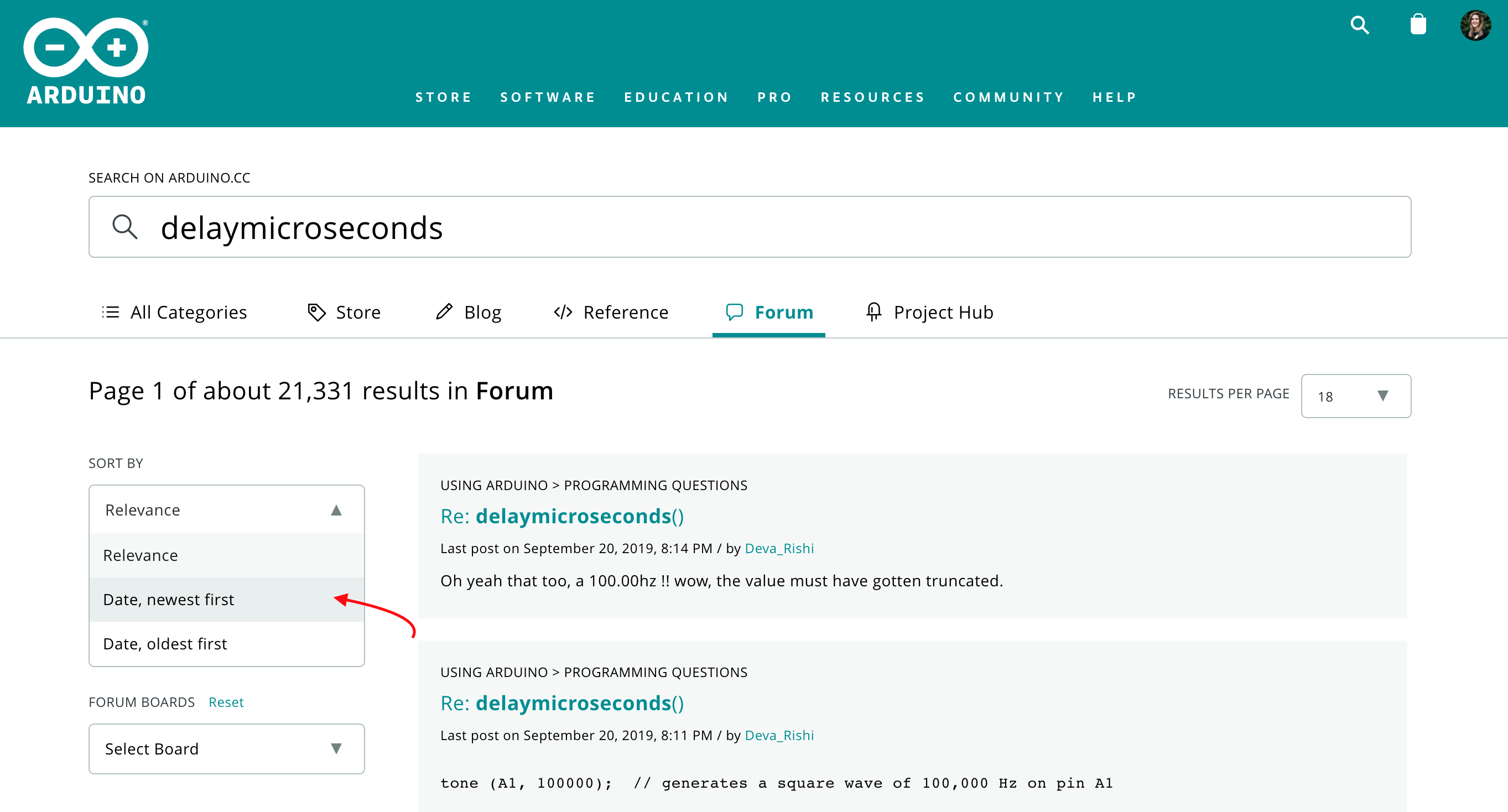Click the Forum speech bubble icon
1508x812 pixels.
click(734, 312)
